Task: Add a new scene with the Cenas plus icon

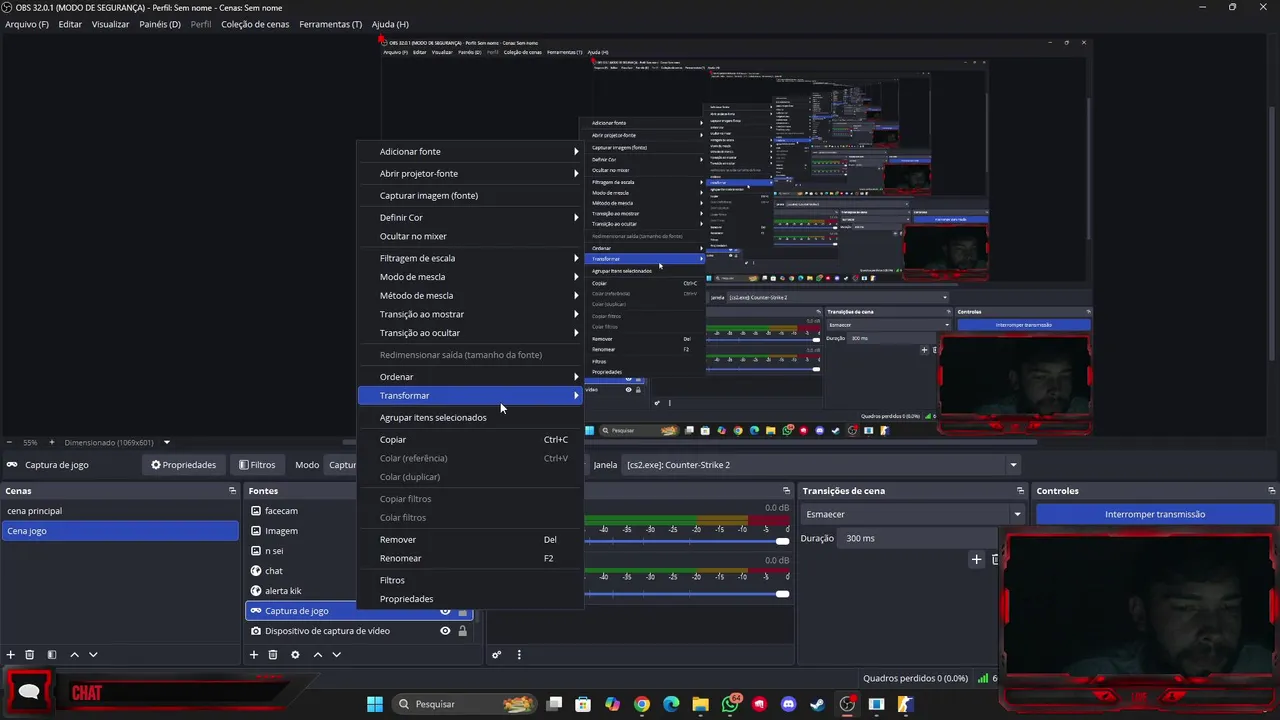Action: click(10, 655)
